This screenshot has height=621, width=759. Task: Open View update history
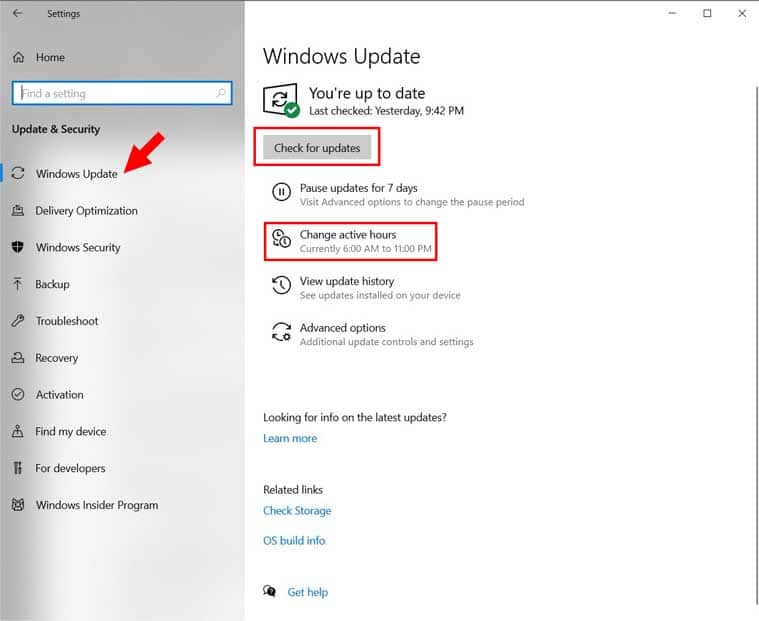(347, 281)
